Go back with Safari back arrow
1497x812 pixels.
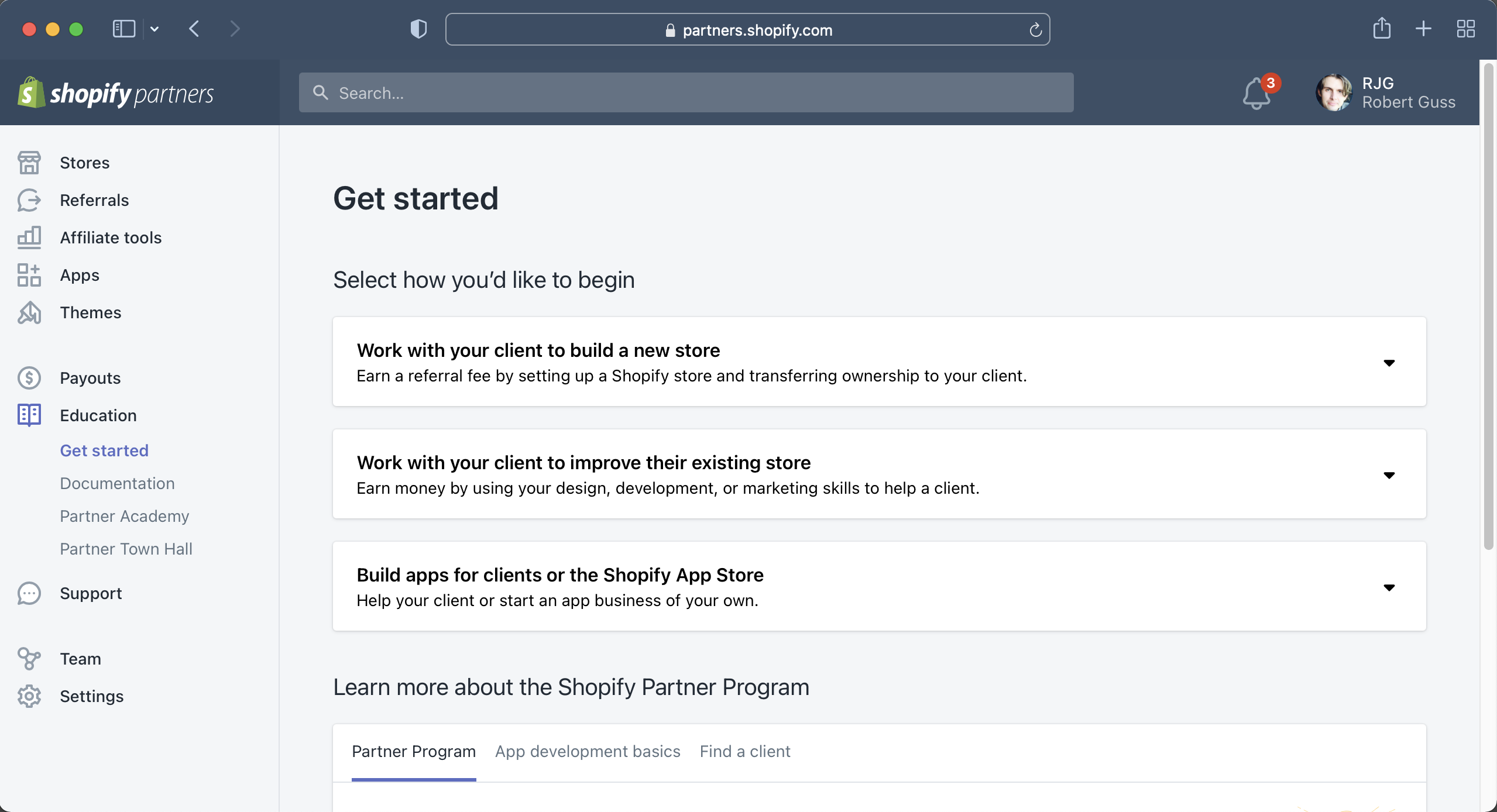[194, 29]
